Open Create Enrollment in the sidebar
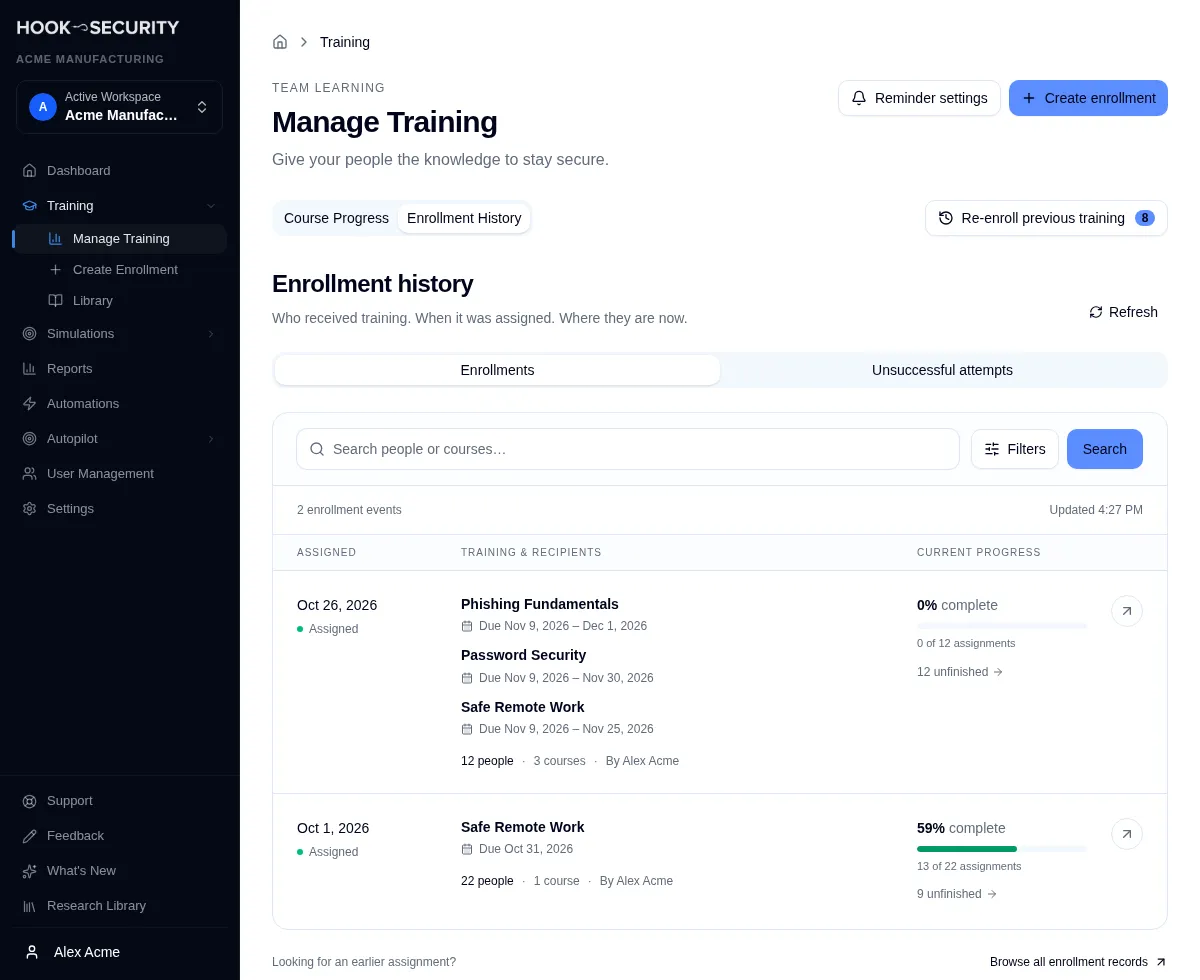 (120, 270)
